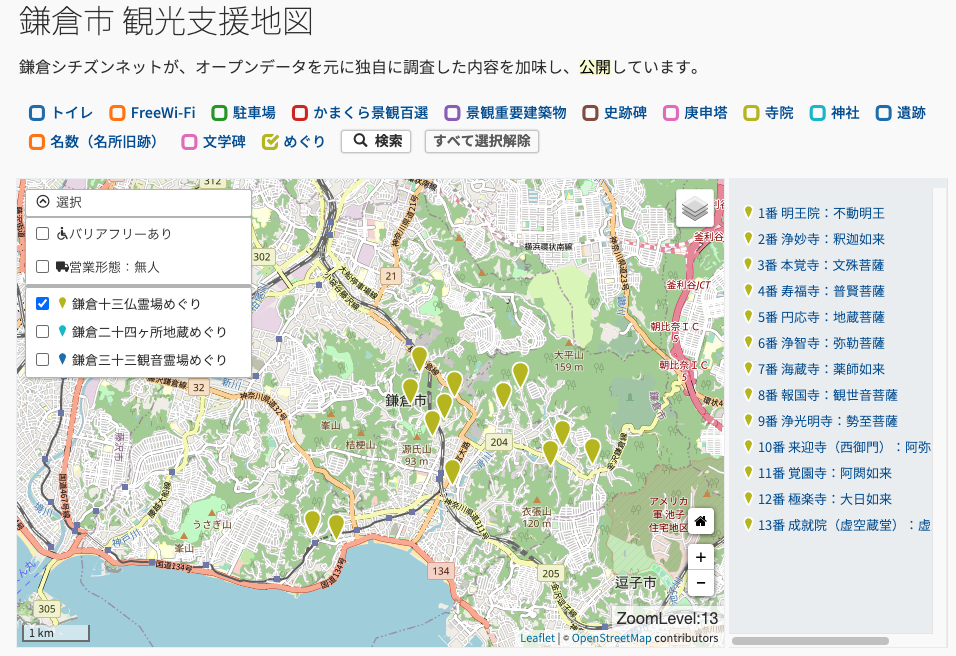The image size is (956, 656).
Task: Click the easternmost yellow pin on the map
Action: [x=592, y=449]
